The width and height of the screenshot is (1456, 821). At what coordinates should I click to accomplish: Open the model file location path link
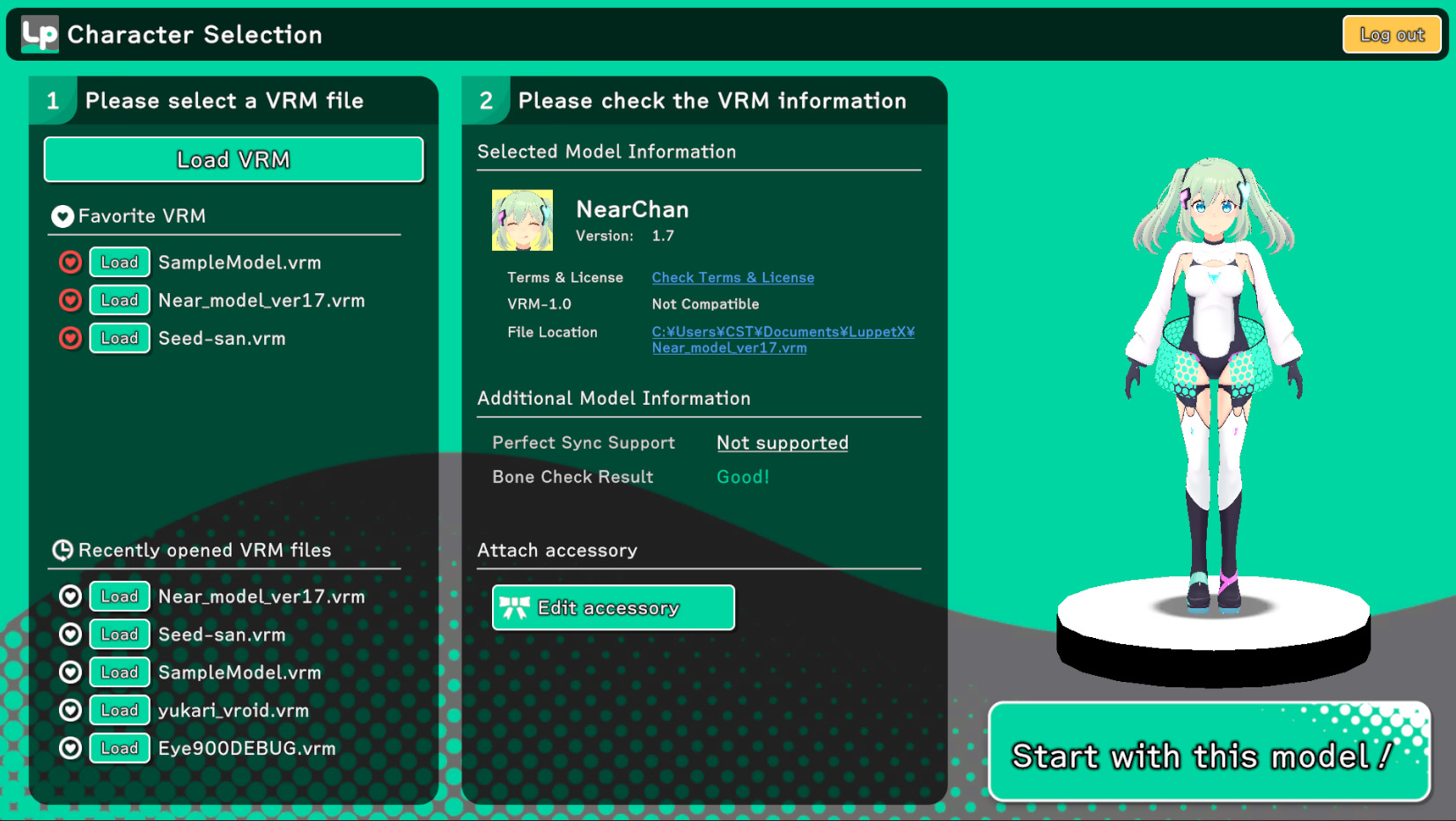(x=783, y=340)
